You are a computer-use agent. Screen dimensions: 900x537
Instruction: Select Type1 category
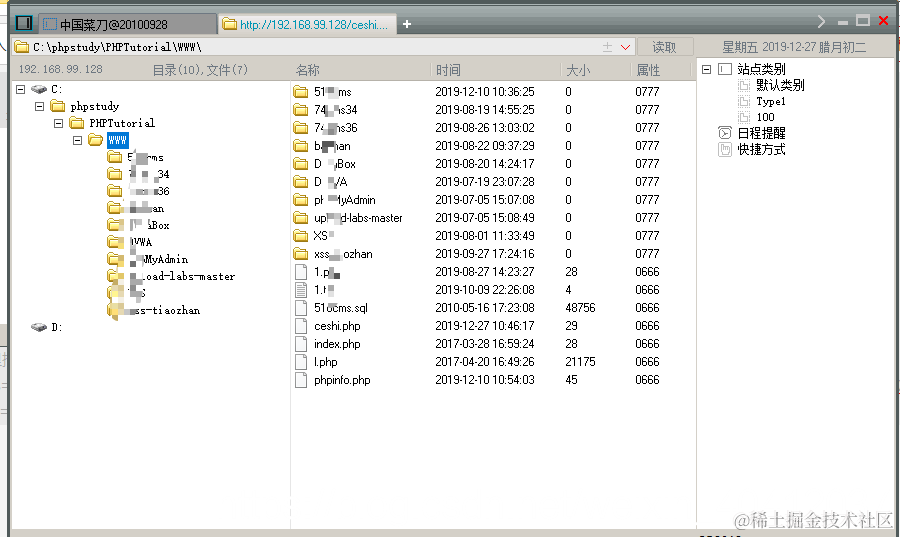pyautogui.click(x=770, y=102)
